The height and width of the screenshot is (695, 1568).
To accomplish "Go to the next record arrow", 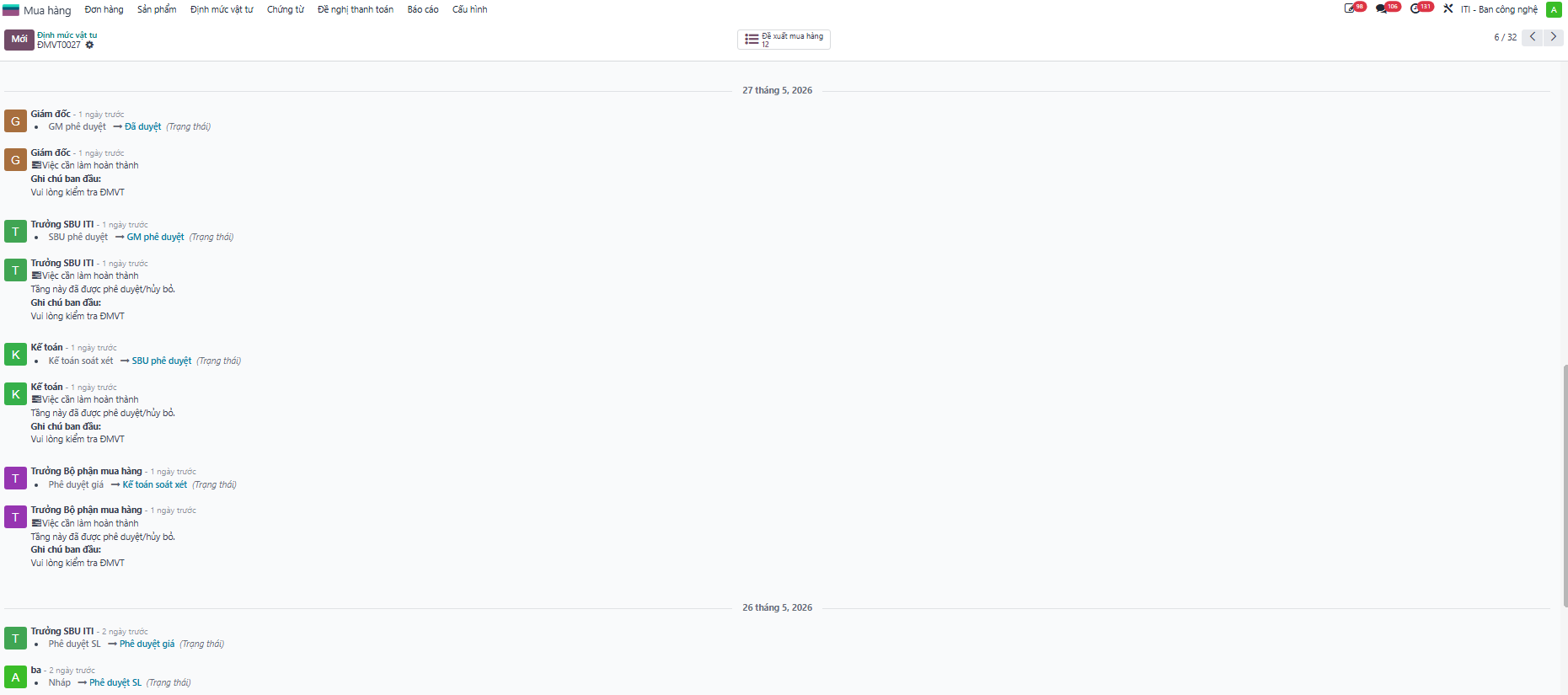I will coord(1554,37).
